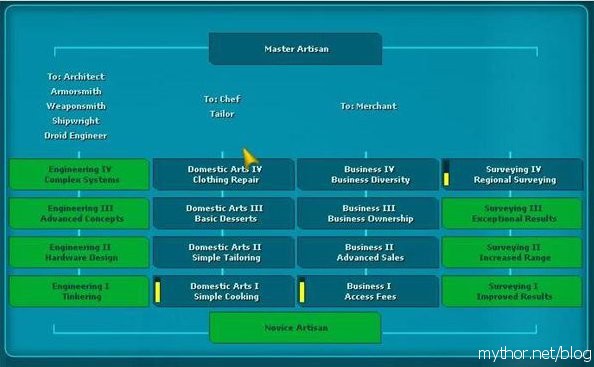Click Engineering II Hardware Design
The image size is (594, 367).
79,252
